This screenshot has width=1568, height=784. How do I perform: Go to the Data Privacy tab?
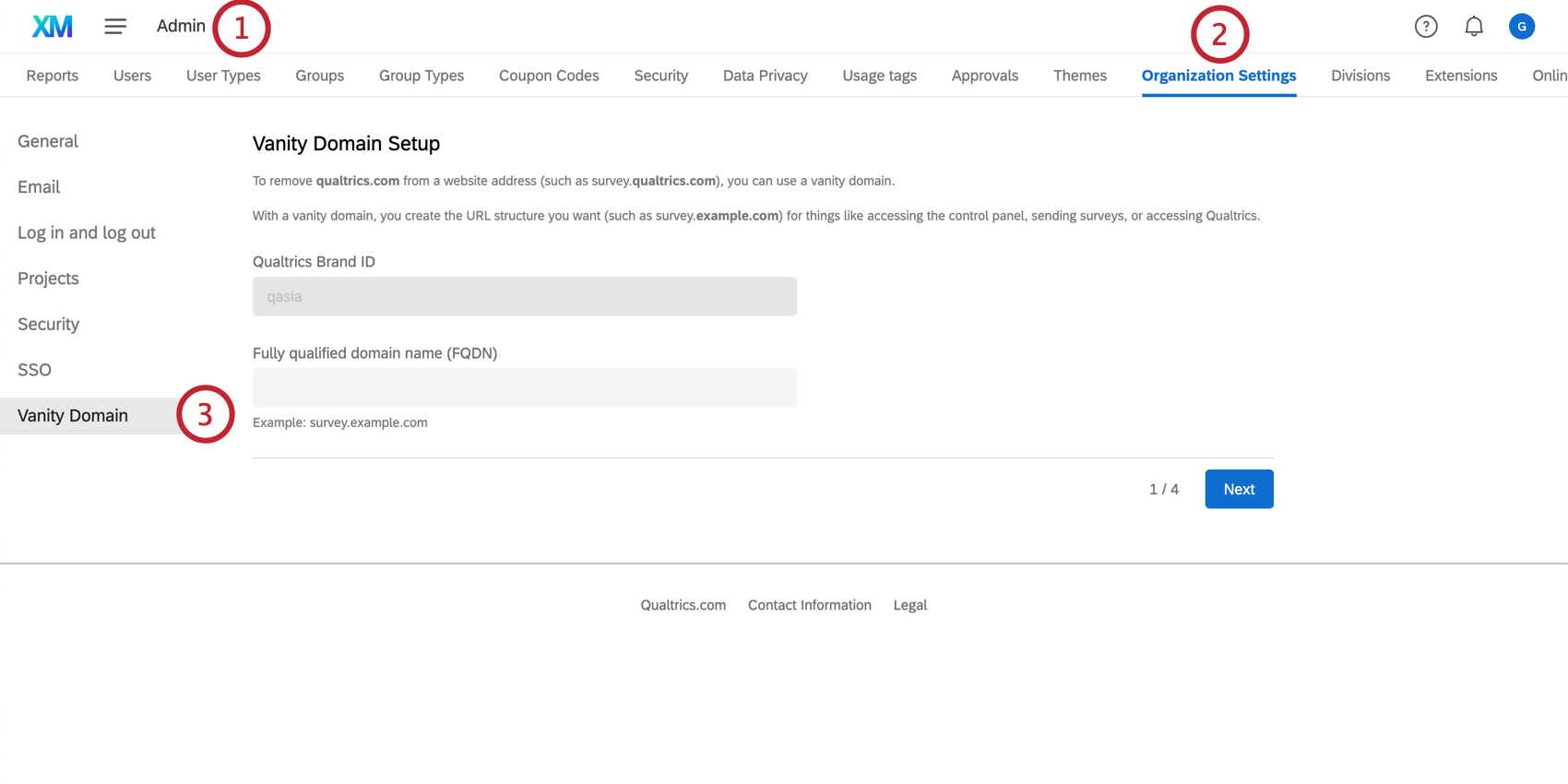pyautogui.click(x=765, y=76)
